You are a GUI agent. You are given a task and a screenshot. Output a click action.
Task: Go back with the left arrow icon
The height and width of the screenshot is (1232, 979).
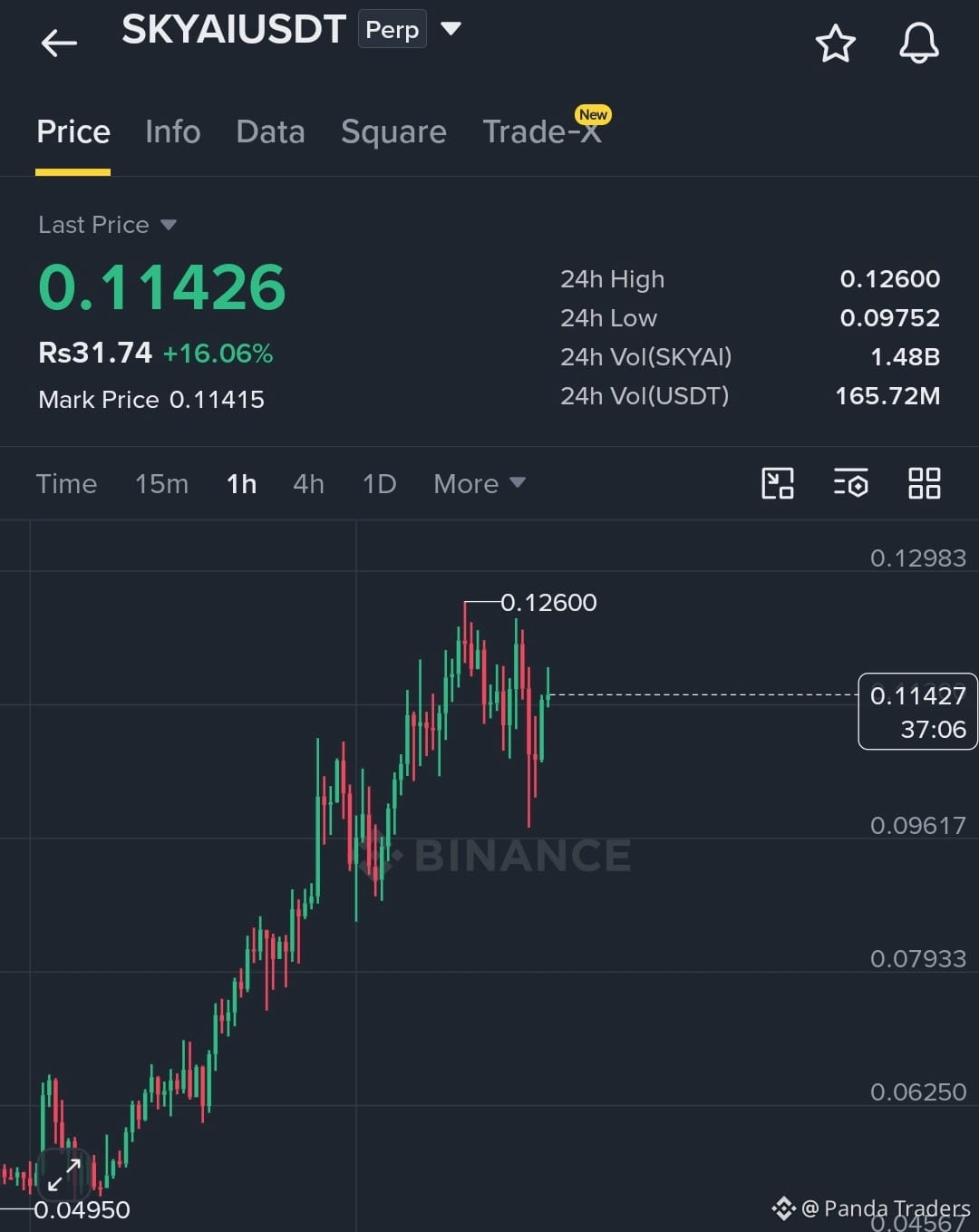pyautogui.click(x=59, y=43)
